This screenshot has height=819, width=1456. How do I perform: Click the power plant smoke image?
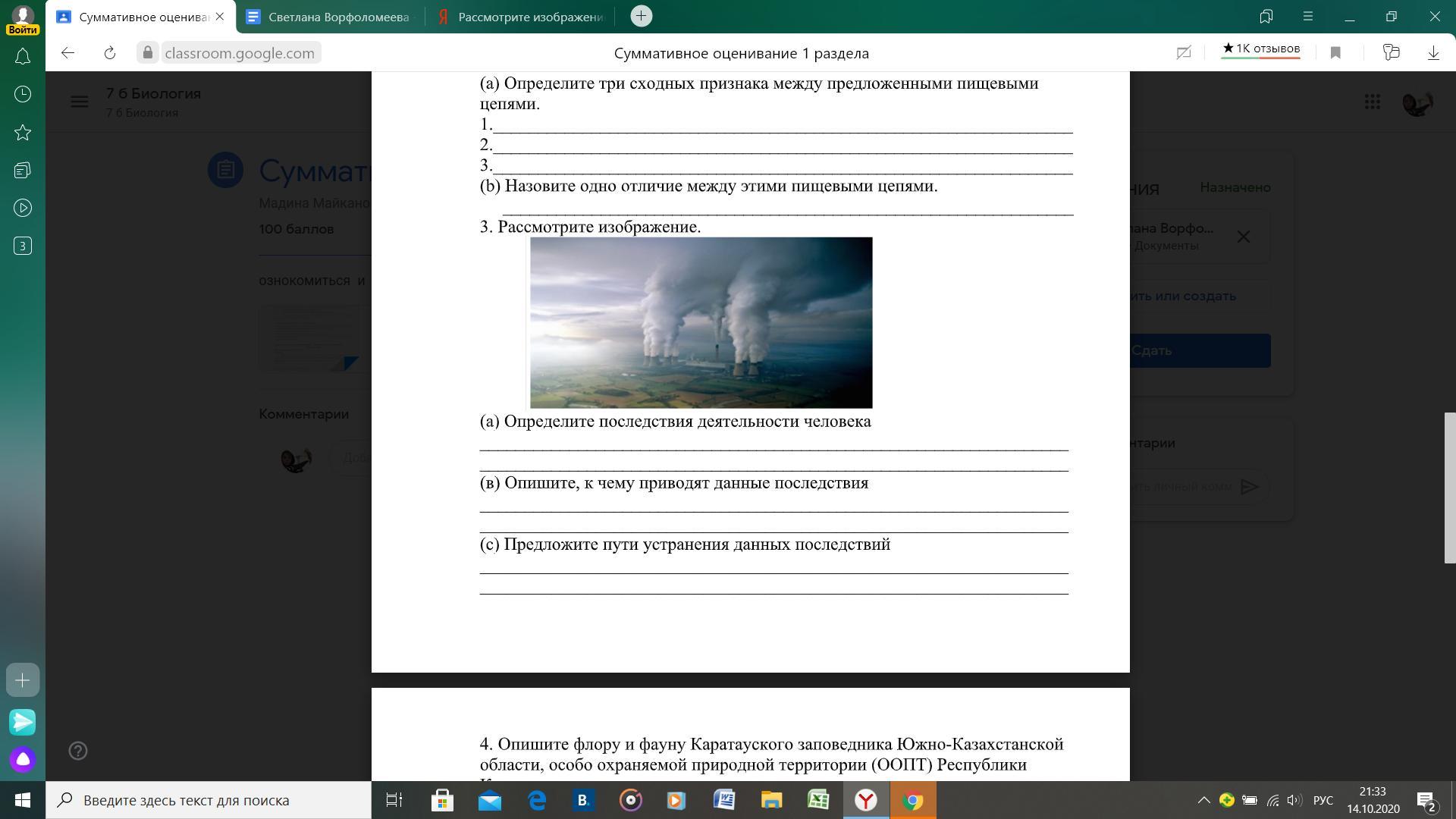click(701, 322)
